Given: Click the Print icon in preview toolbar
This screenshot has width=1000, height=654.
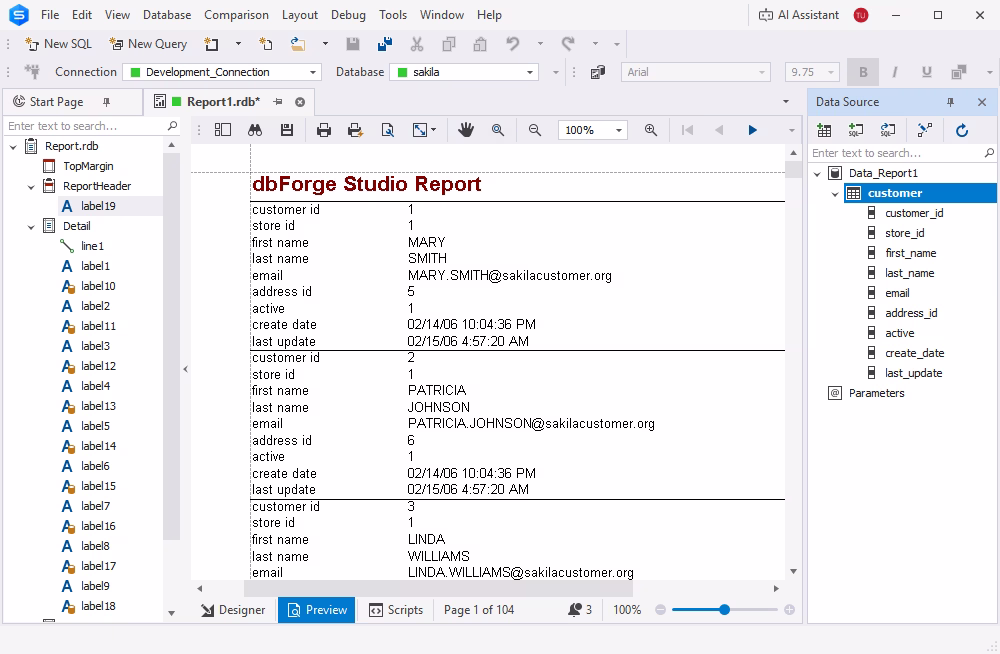Looking at the screenshot, I should 324,130.
